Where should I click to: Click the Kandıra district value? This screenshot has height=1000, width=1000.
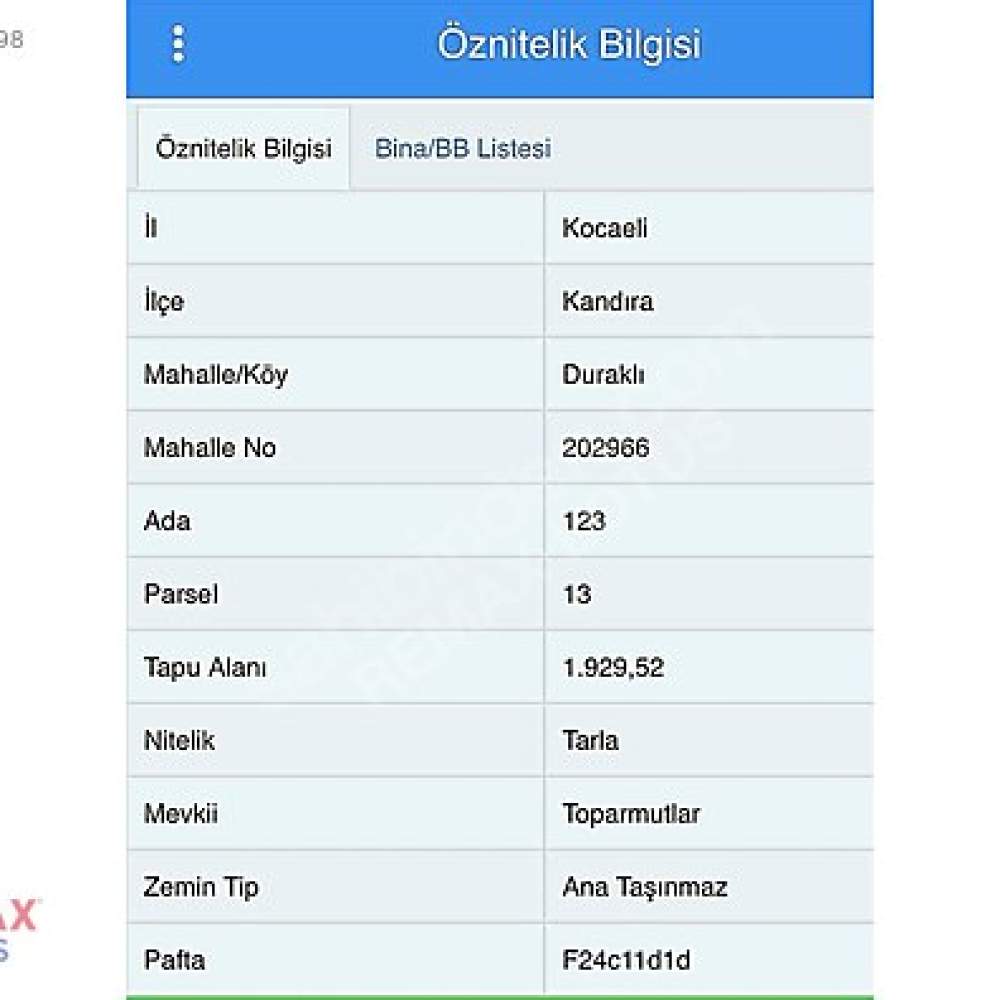pyautogui.click(x=608, y=302)
